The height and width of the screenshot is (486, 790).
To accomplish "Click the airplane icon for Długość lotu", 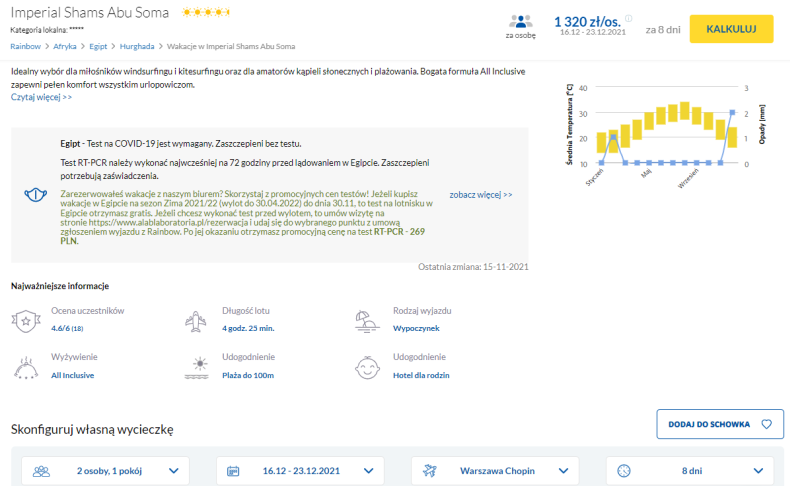I will pos(196,321).
